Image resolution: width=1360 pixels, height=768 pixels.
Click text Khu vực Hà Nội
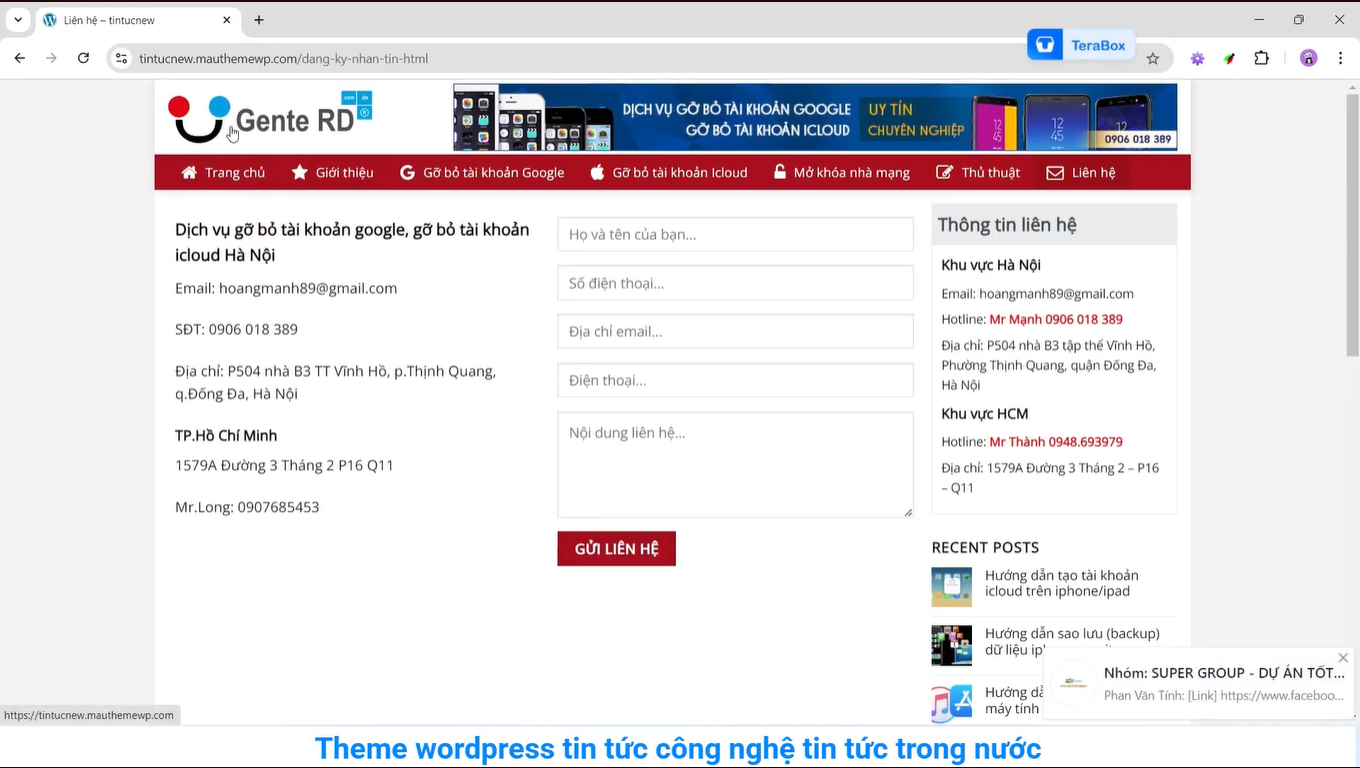991,265
